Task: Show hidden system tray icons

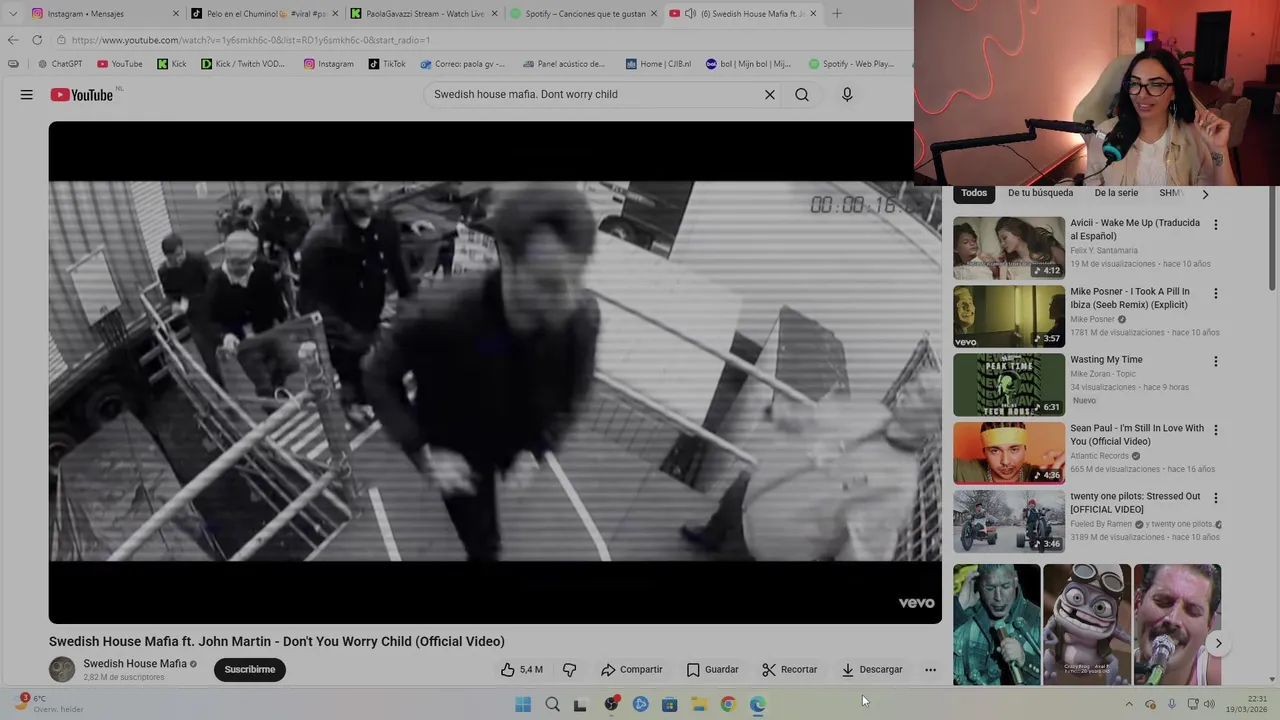Action: (1129, 705)
